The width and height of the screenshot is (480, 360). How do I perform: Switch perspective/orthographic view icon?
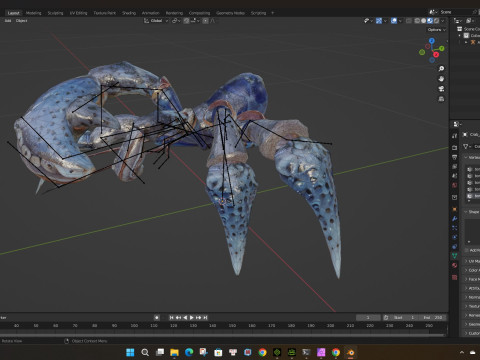pyautogui.click(x=441, y=99)
